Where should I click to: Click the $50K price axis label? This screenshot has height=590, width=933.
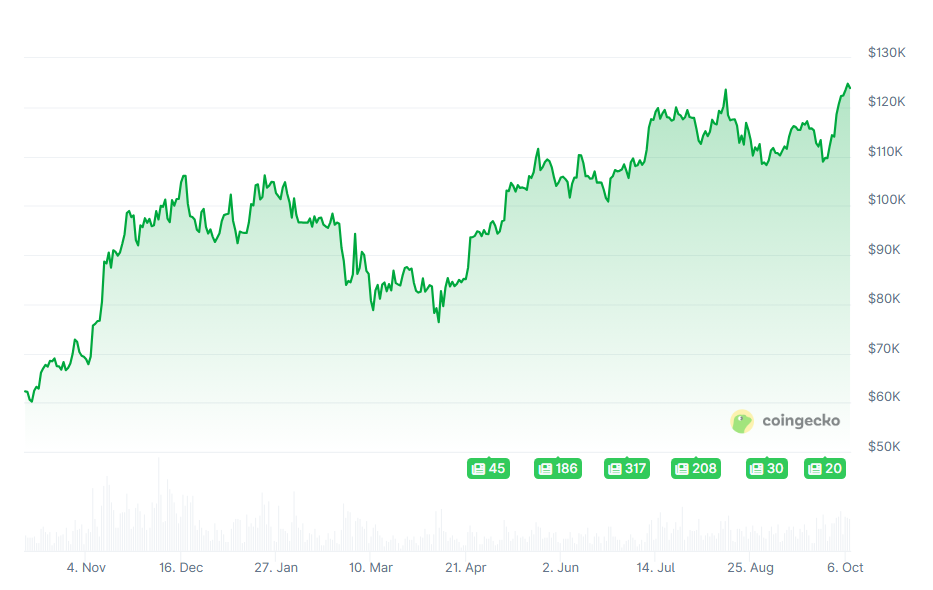point(884,446)
